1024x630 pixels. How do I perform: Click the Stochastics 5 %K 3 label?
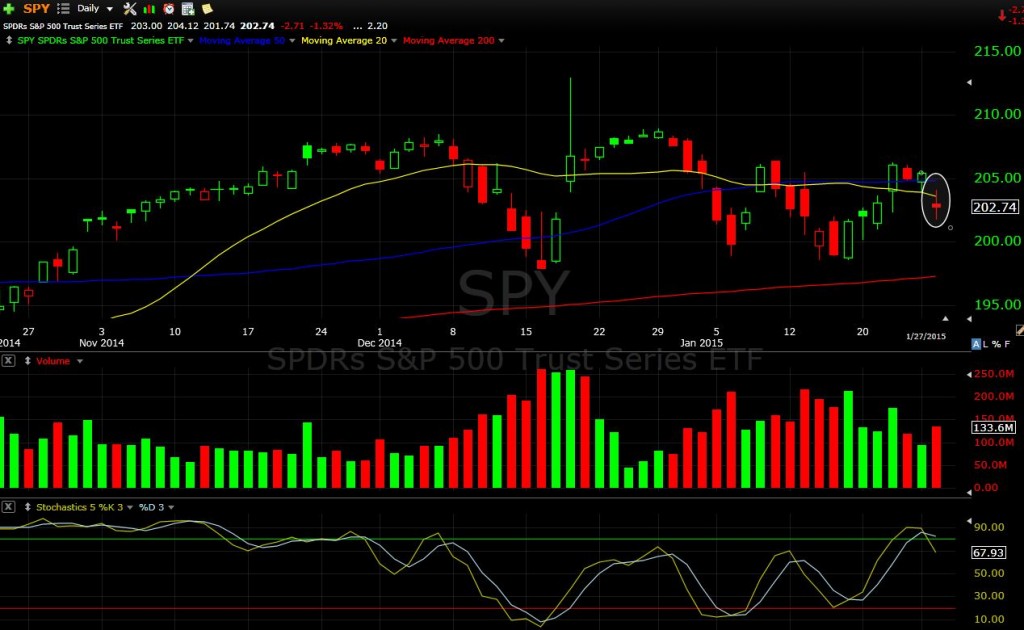tap(79, 507)
